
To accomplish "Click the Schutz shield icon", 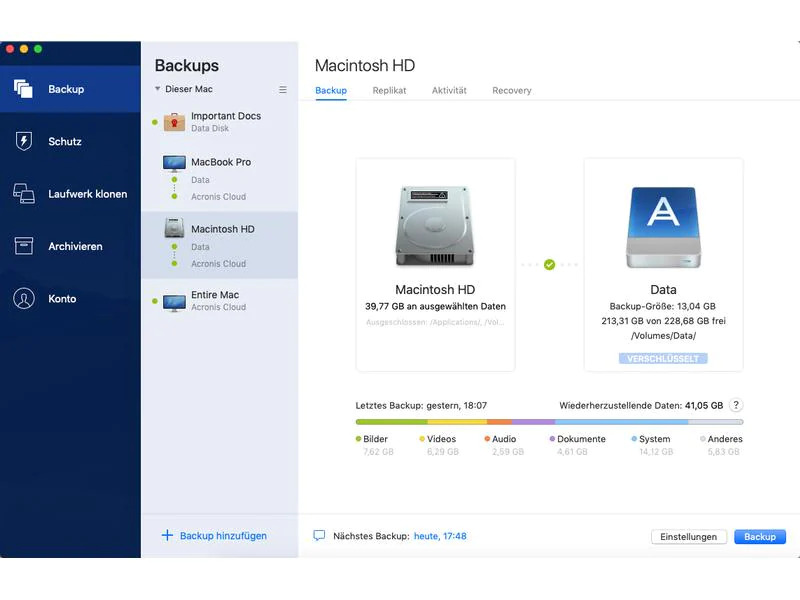I will click(23, 141).
